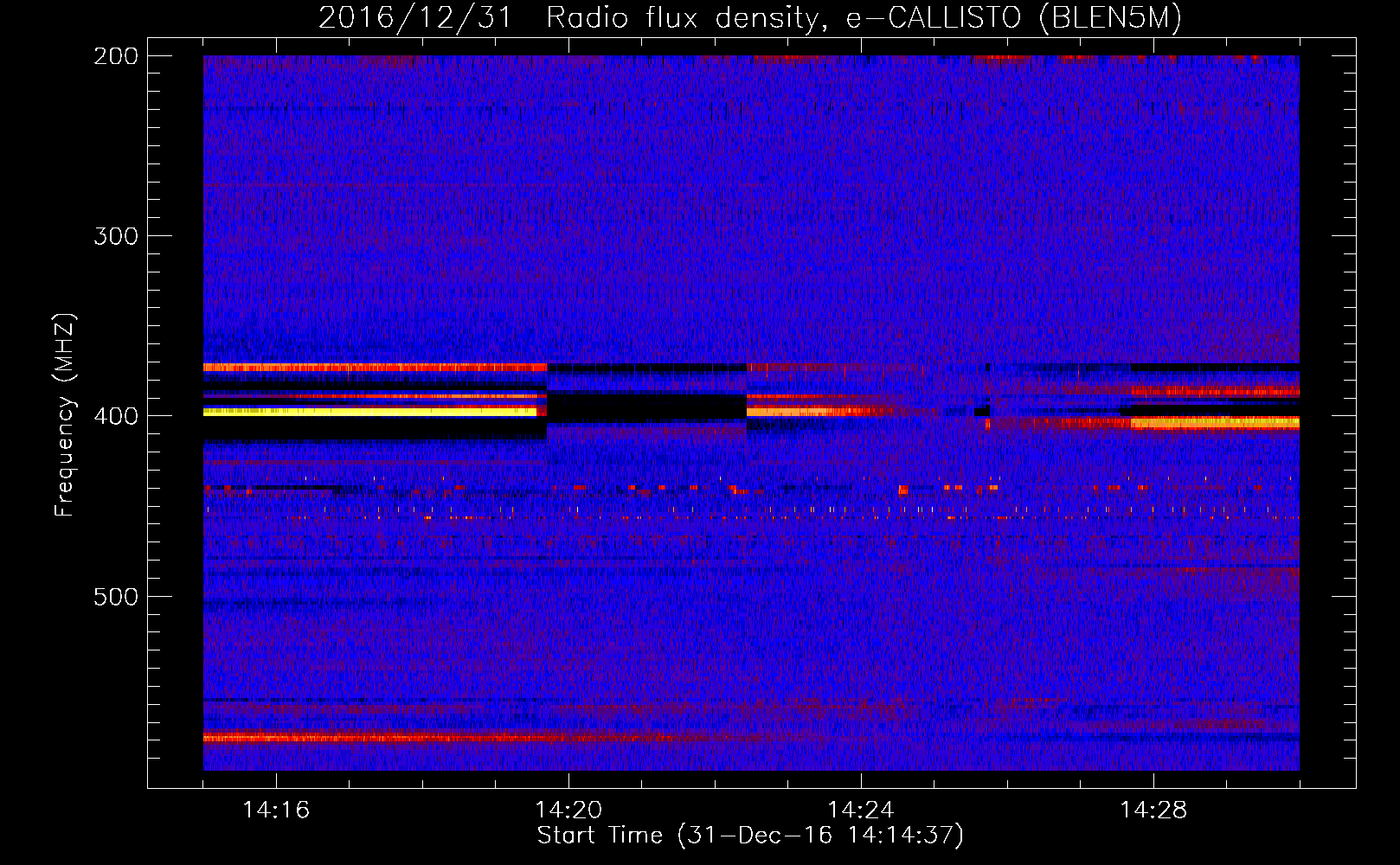This screenshot has height=865, width=1400.
Task: Click the '14:24' time axis label
Action: click(861, 811)
